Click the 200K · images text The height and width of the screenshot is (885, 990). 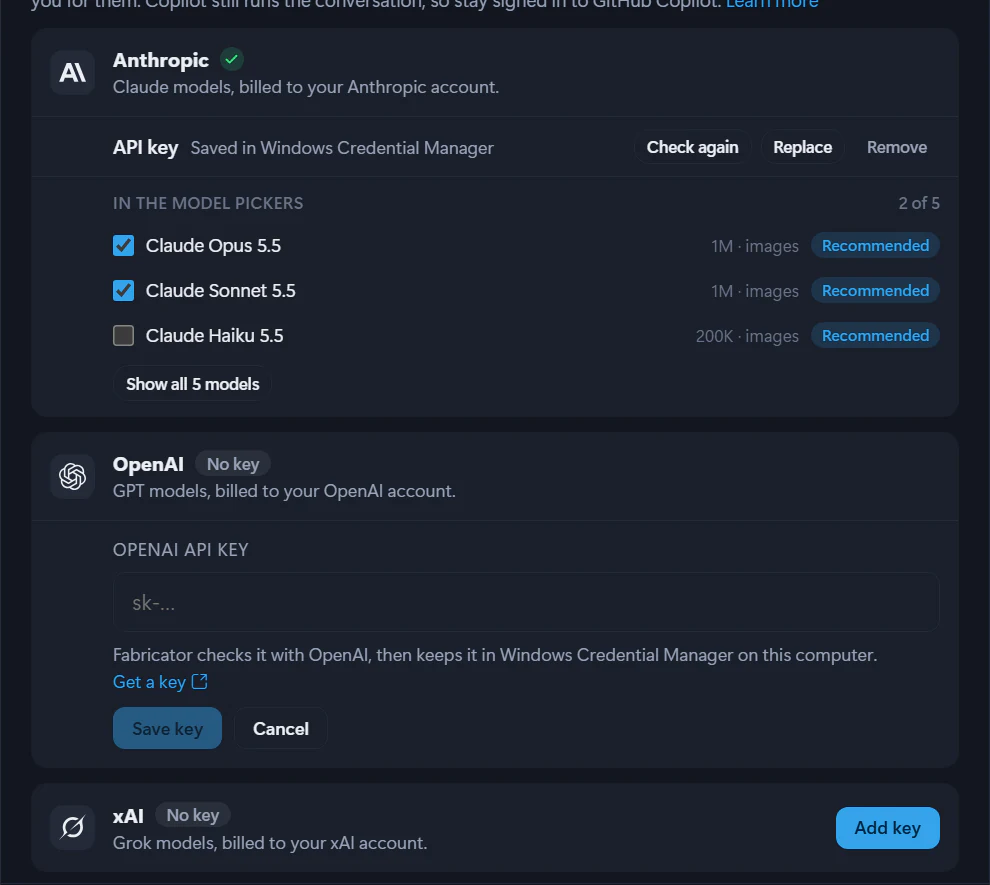pos(747,336)
